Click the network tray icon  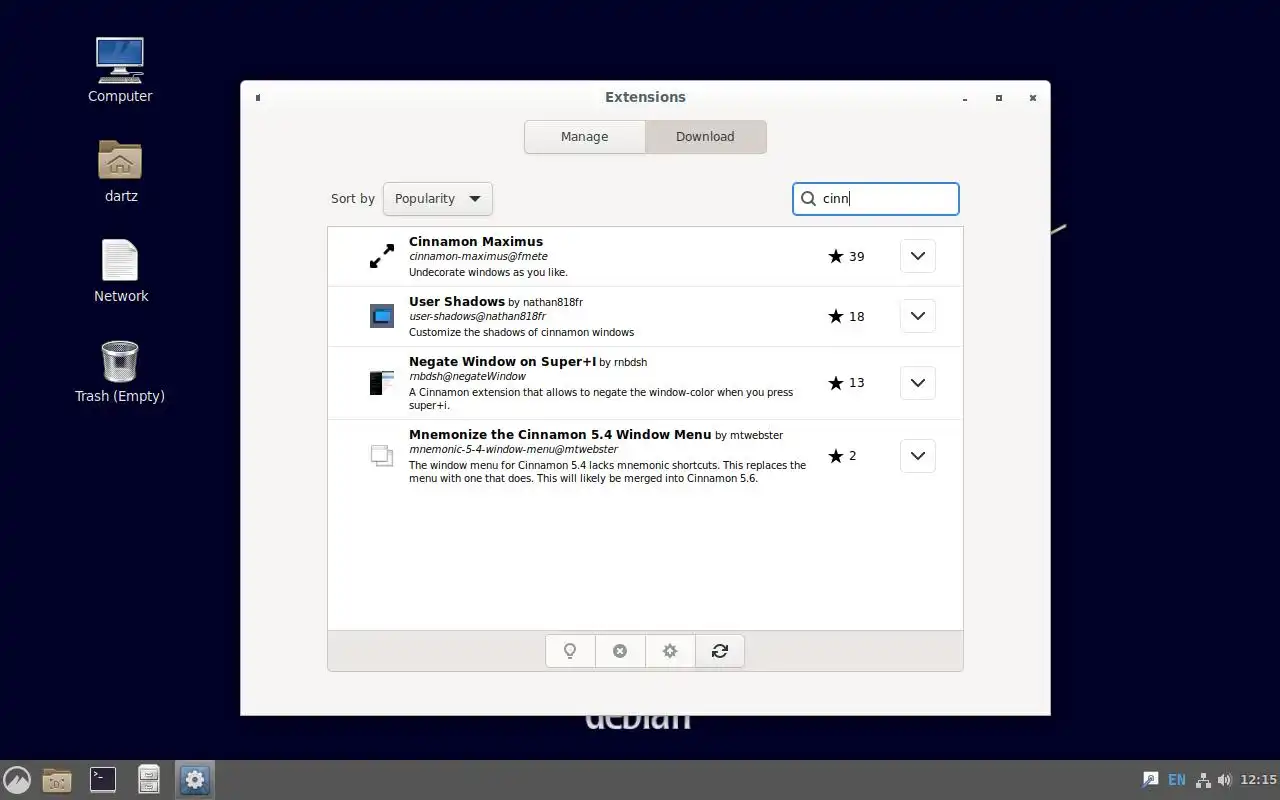point(1203,780)
